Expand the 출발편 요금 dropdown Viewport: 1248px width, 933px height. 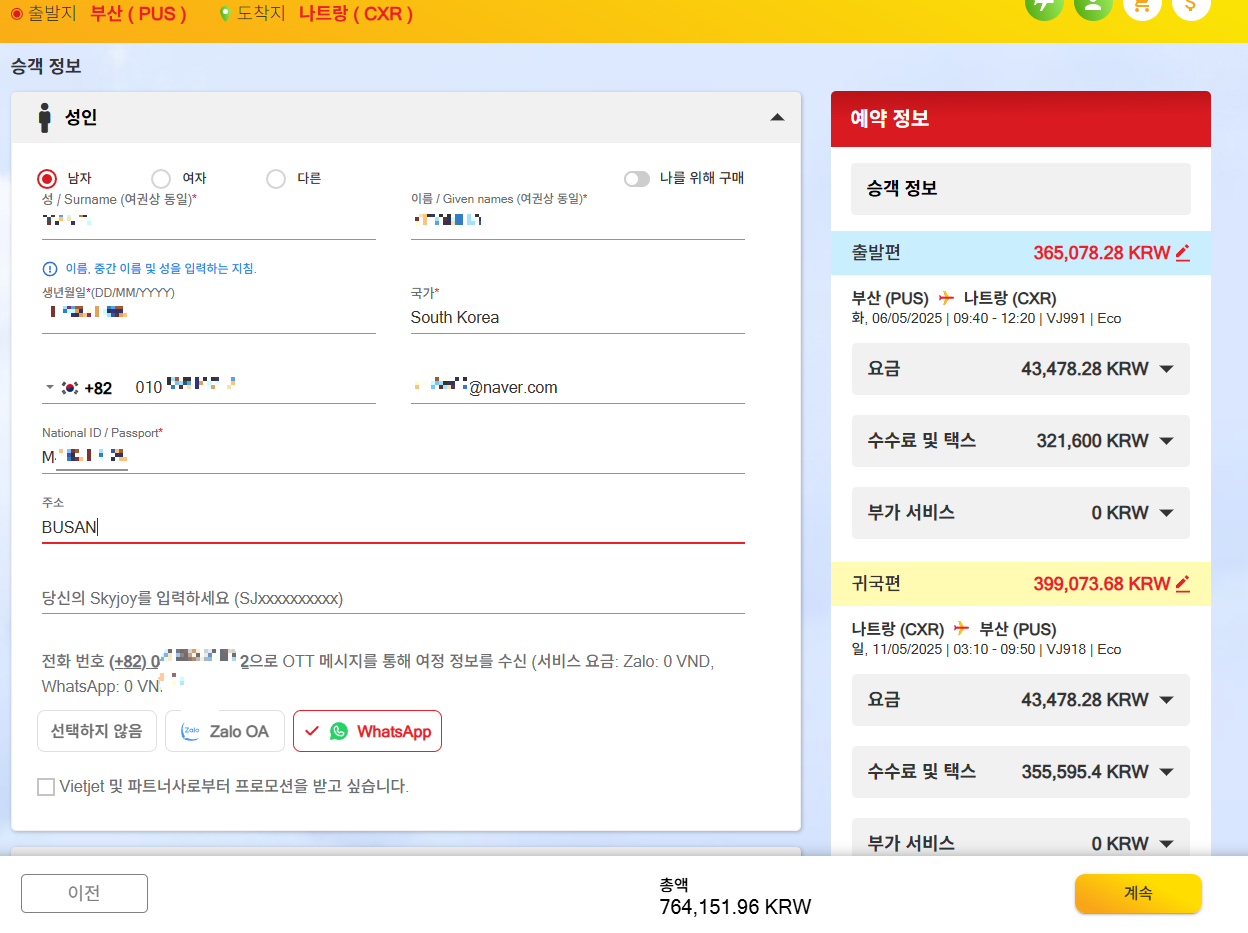1167,369
